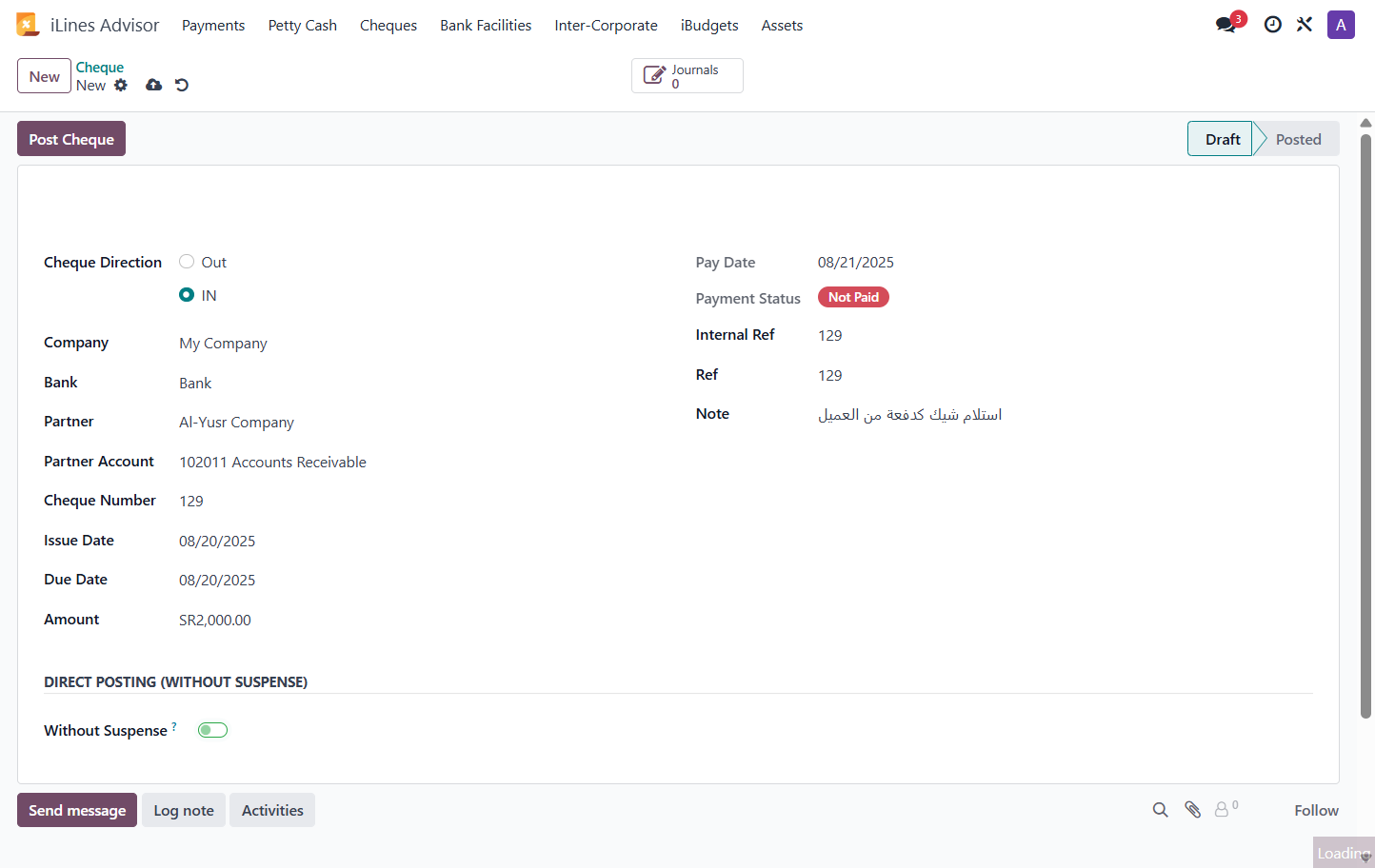
Task: Open the Payments menu
Action: 213,26
